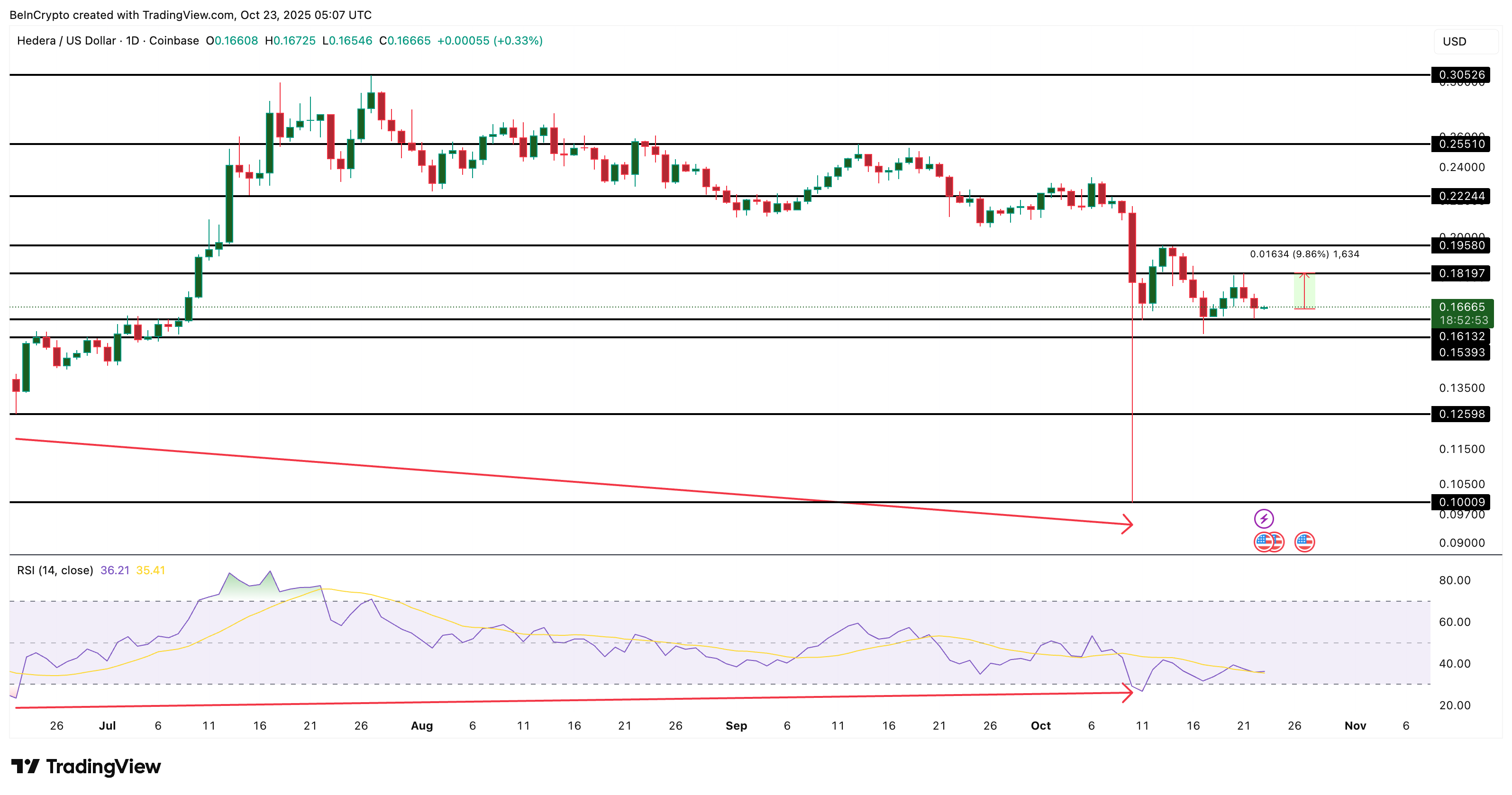
Task: Click the TradingView logo
Action: click(88, 766)
